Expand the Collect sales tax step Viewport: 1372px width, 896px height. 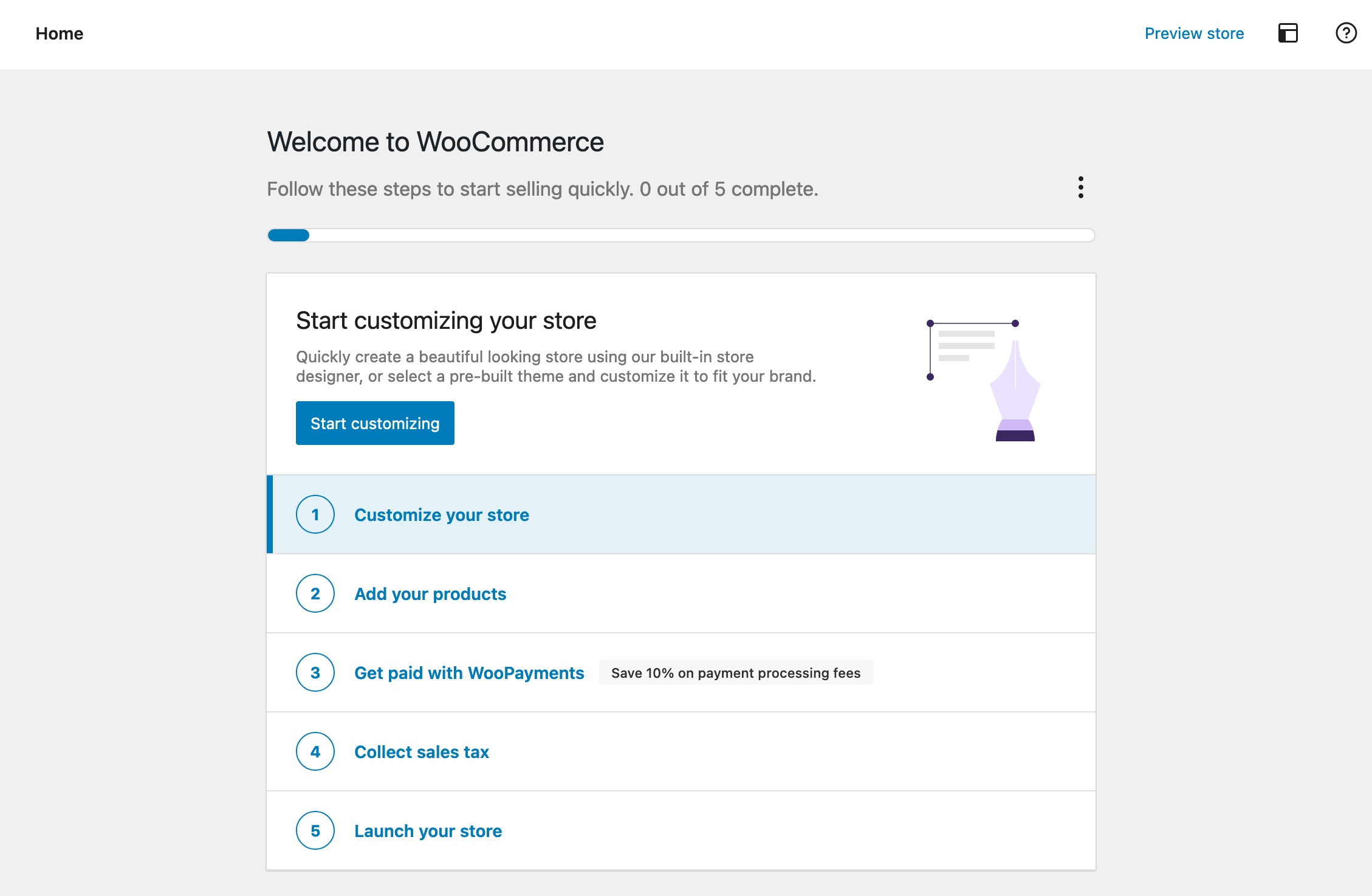[x=421, y=751]
